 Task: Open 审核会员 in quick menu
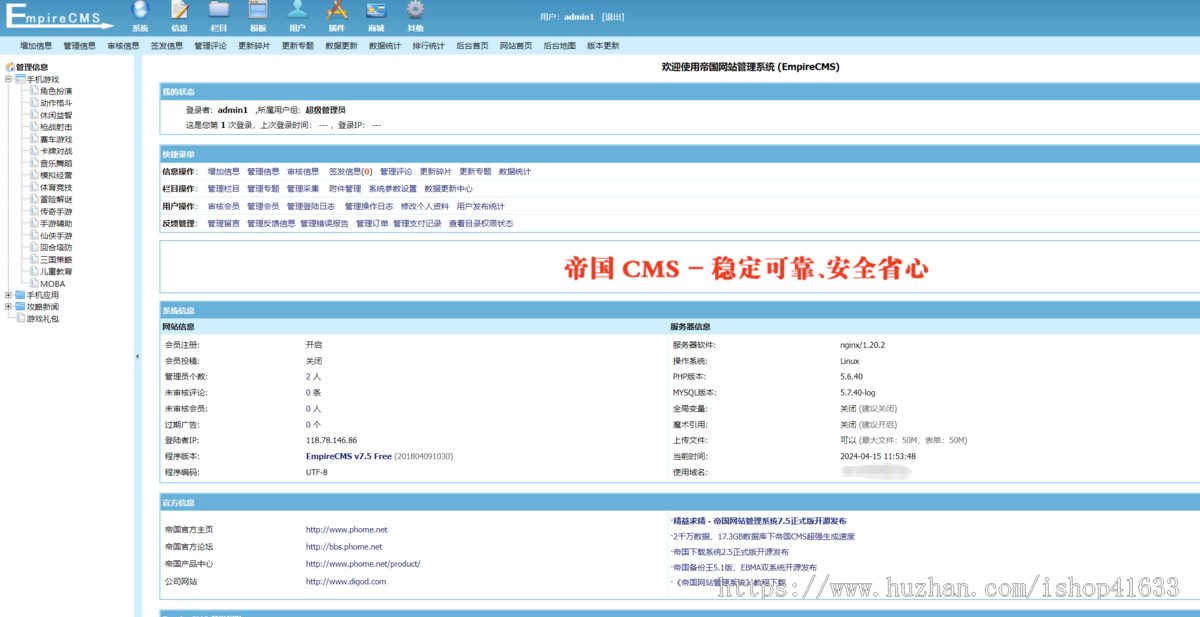tap(224, 206)
